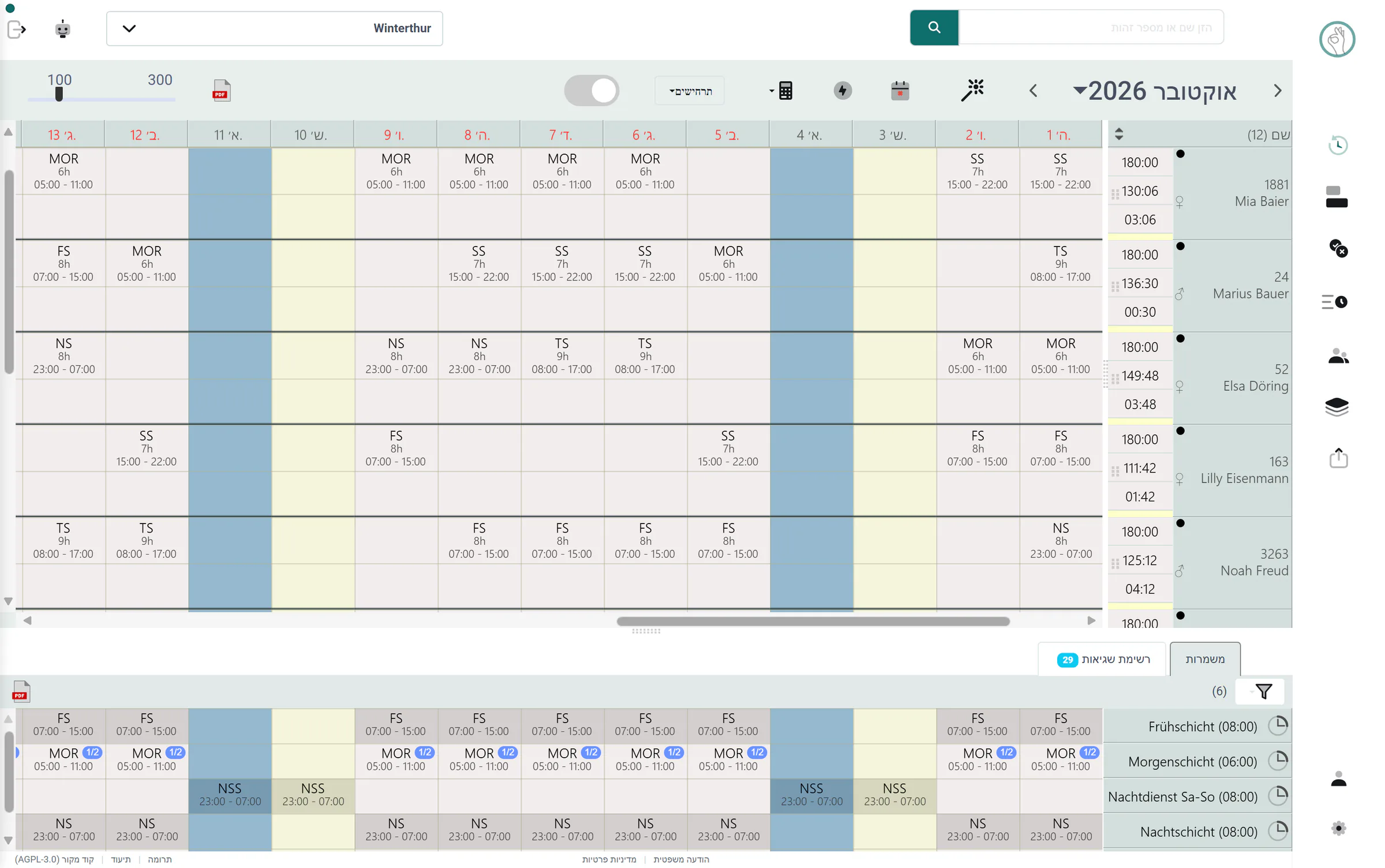Click the lightning bolt icon

pos(843,91)
